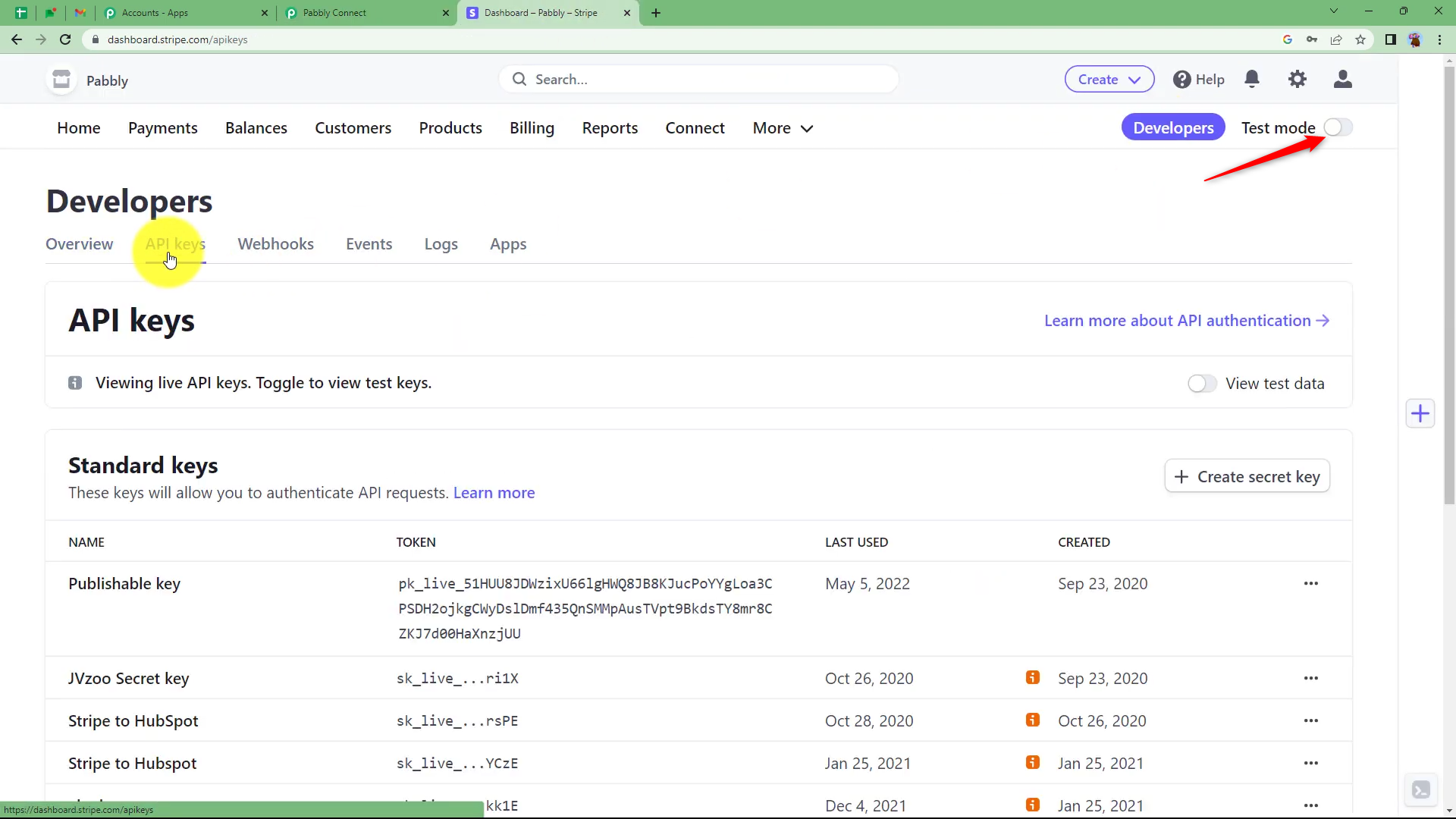Image resolution: width=1456 pixels, height=819 pixels.
Task: Switch to Accounts - Apps browser tab
Action: pyautogui.click(x=186, y=13)
